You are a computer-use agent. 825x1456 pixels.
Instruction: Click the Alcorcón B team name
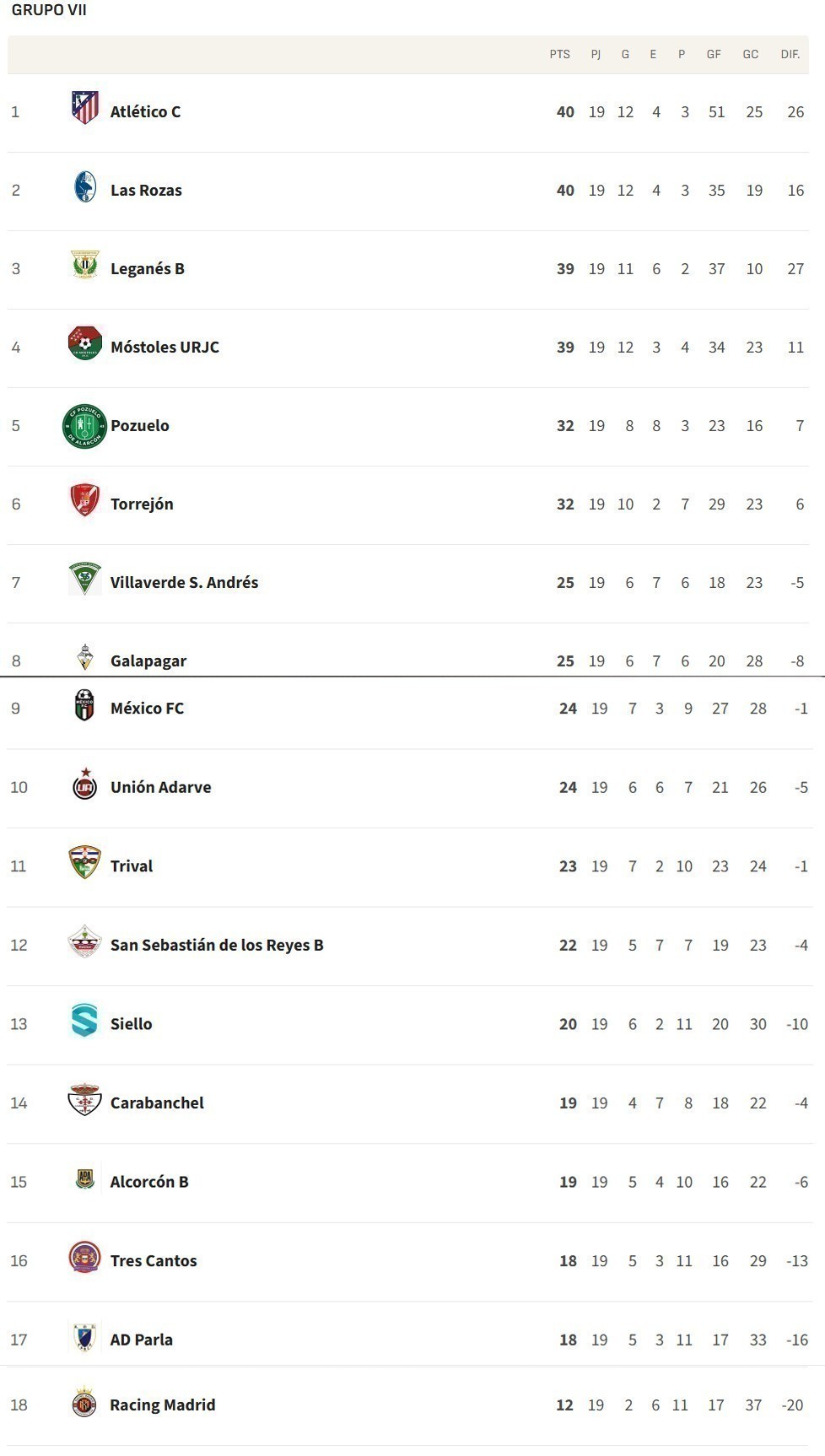[149, 1182]
